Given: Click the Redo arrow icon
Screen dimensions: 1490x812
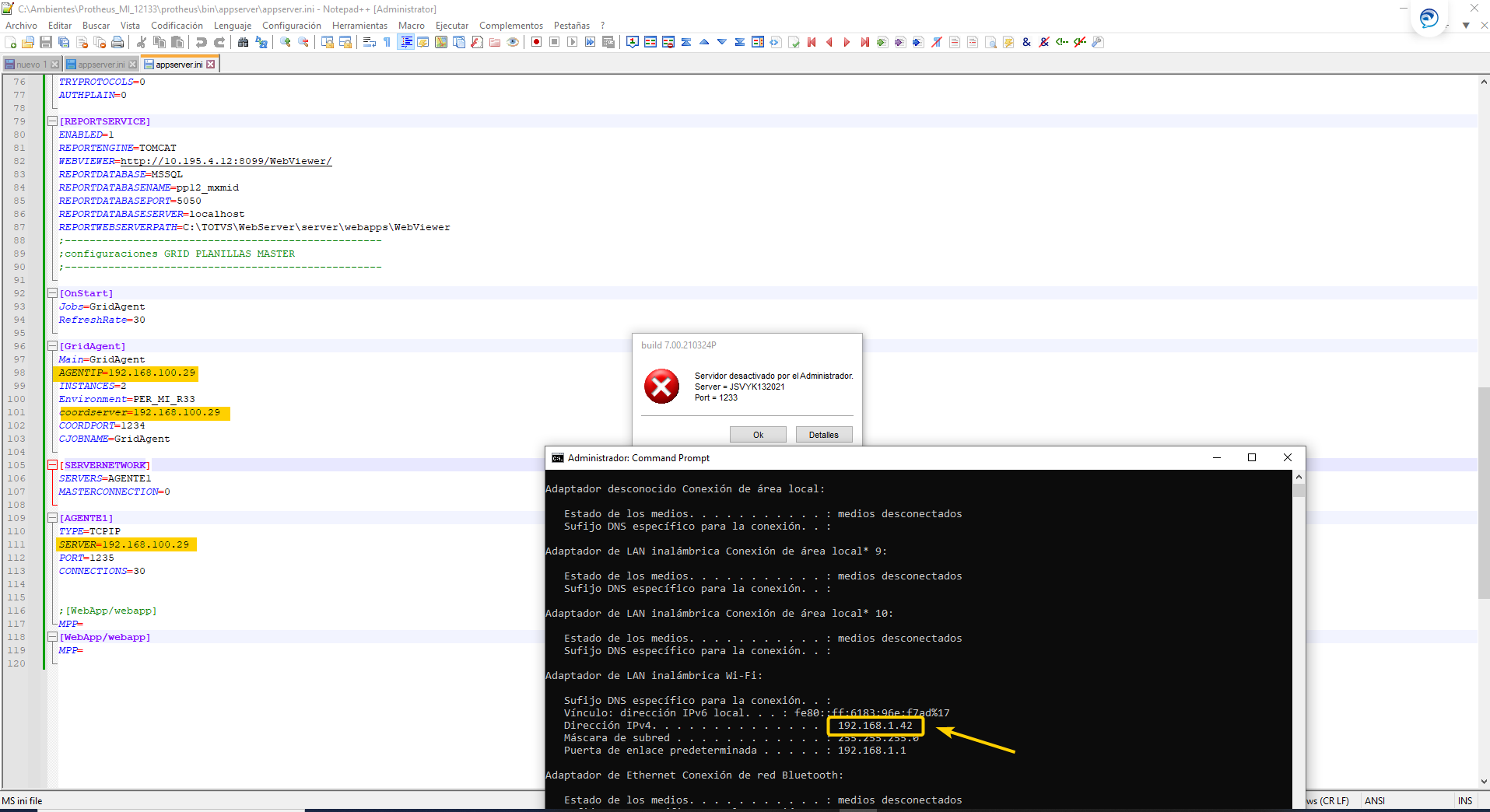Looking at the screenshot, I should click(219, 42).
